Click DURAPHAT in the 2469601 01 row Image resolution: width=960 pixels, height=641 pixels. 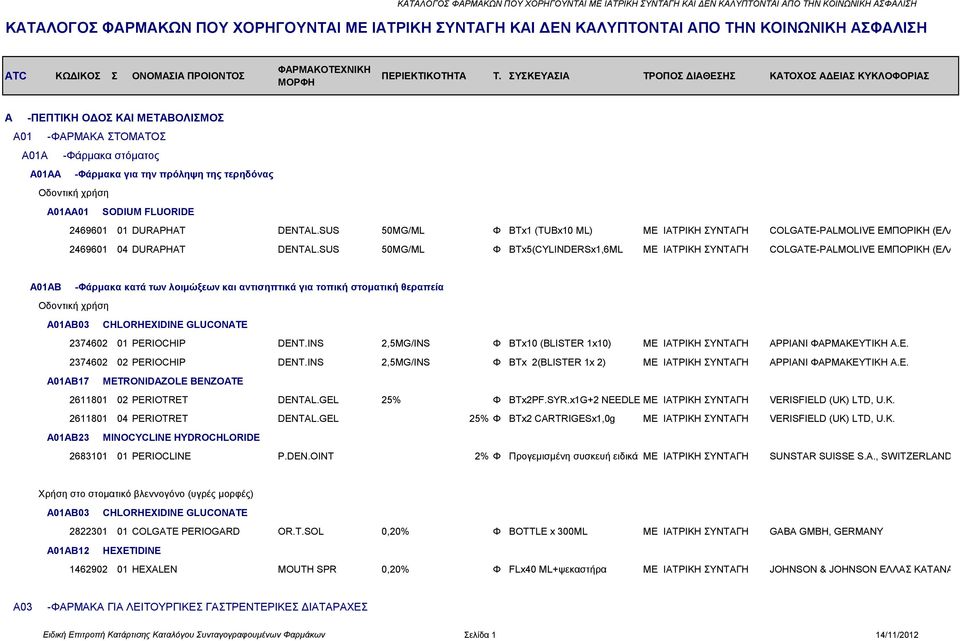tap(159, 231)
